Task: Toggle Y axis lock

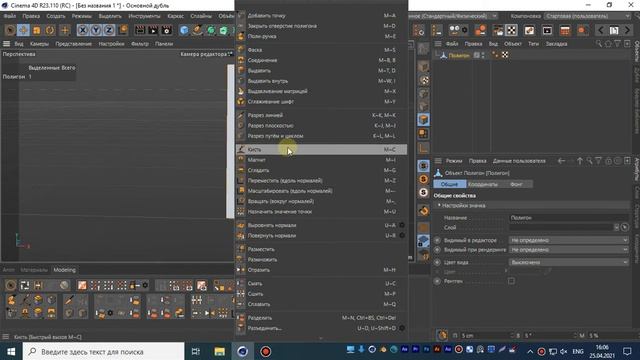Action: coord(96,30)
